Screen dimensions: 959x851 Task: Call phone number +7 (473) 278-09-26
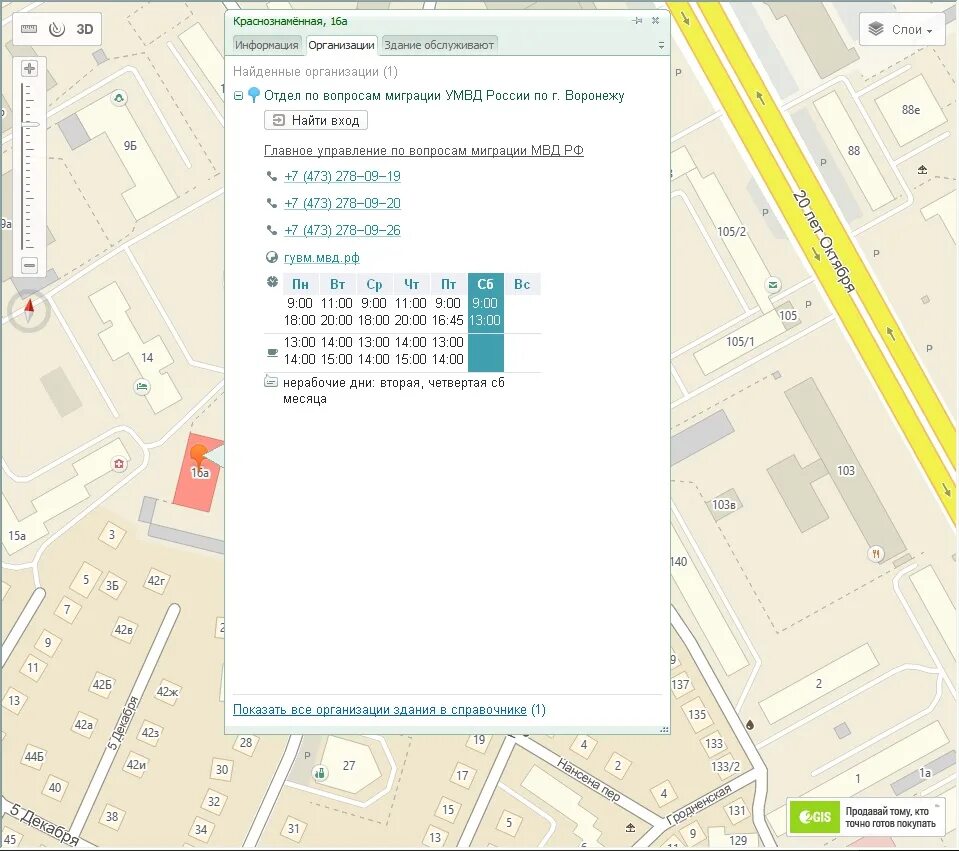click(x=342, y=230)
